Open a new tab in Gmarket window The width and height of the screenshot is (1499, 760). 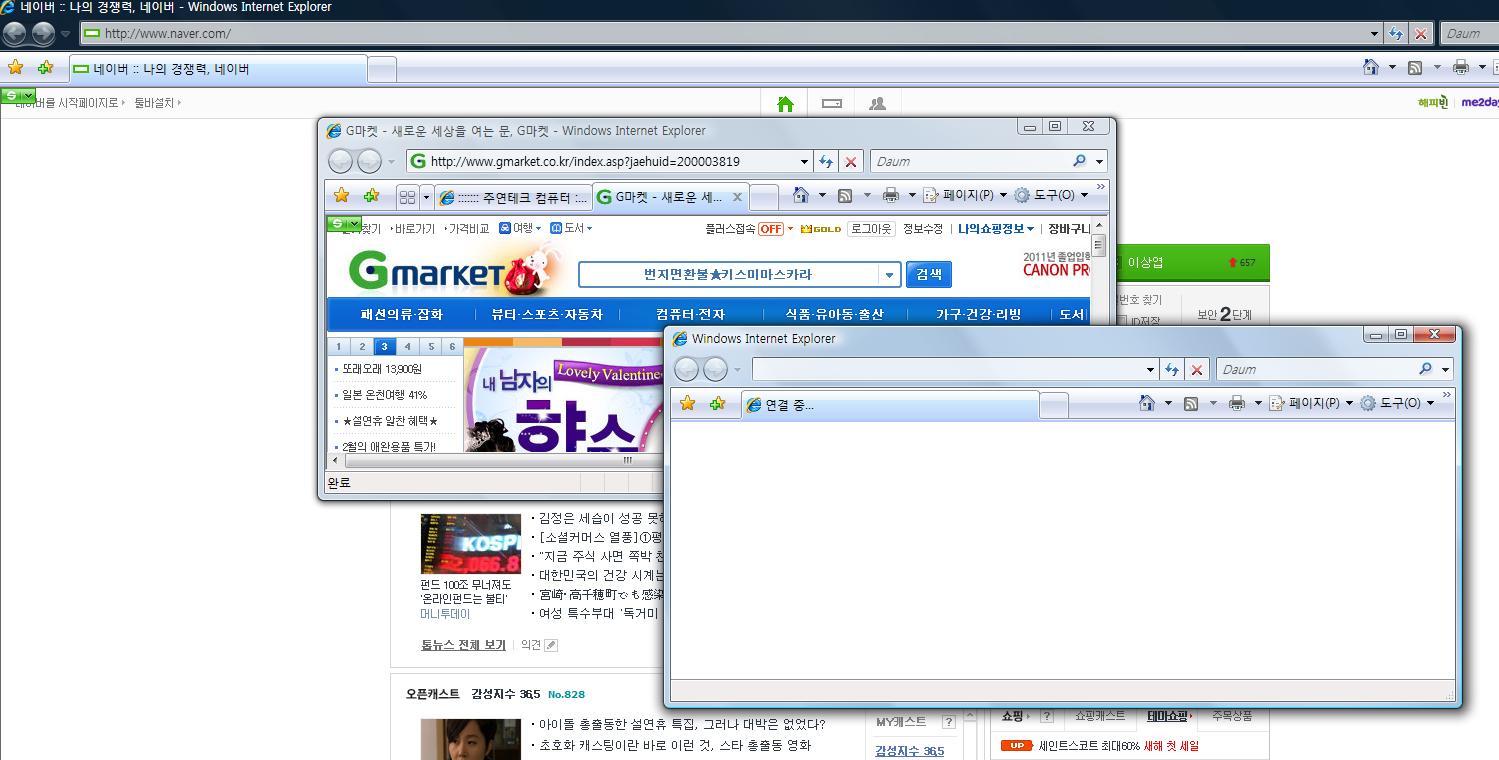point(763,197)
